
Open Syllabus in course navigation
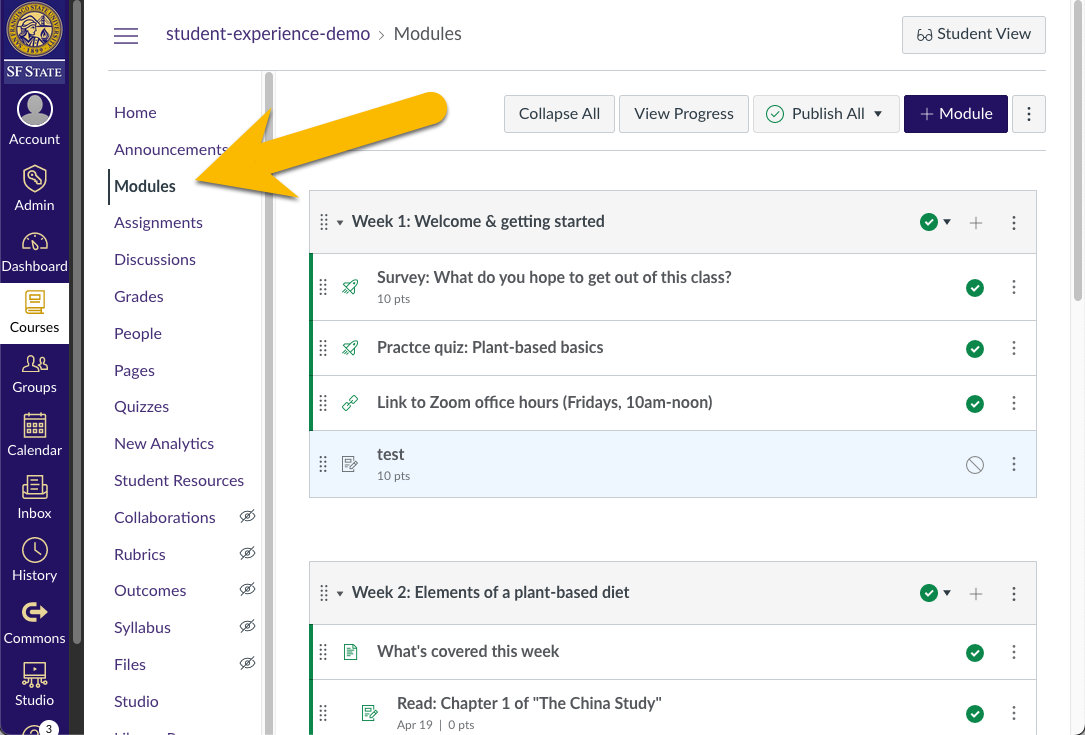click(143, 628)
